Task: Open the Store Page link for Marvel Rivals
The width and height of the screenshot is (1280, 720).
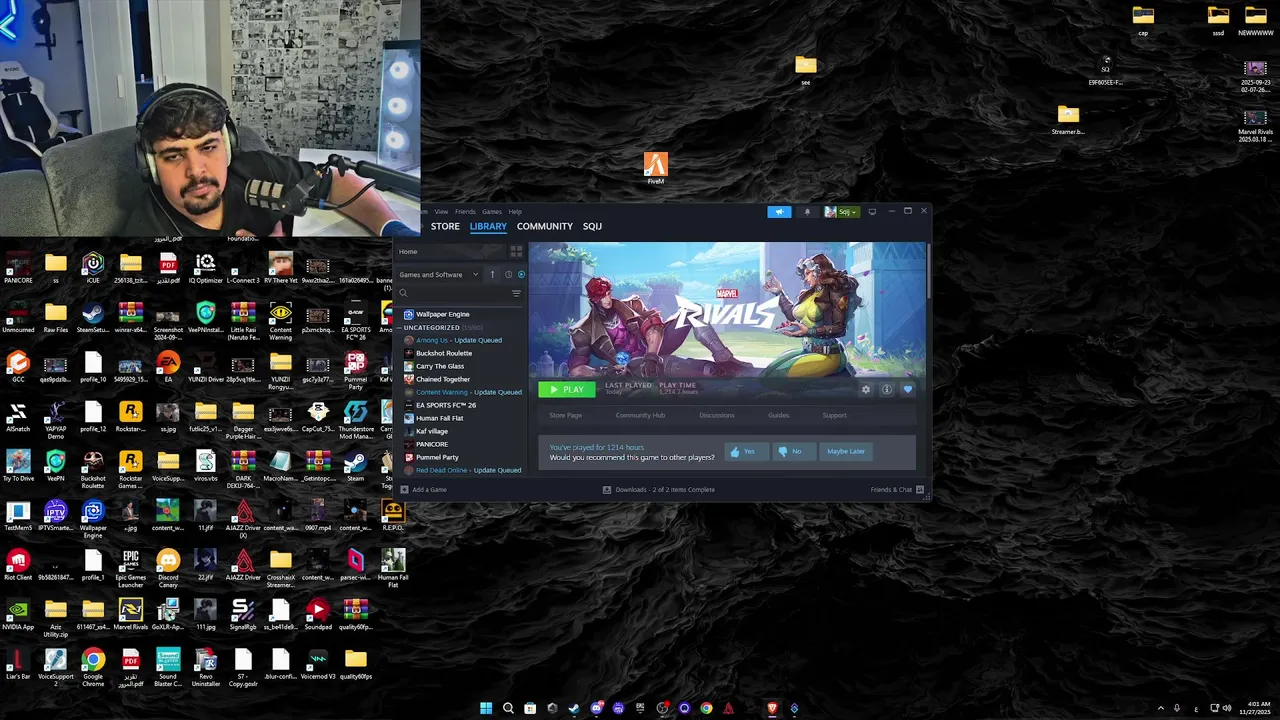Action: point(565,415)
